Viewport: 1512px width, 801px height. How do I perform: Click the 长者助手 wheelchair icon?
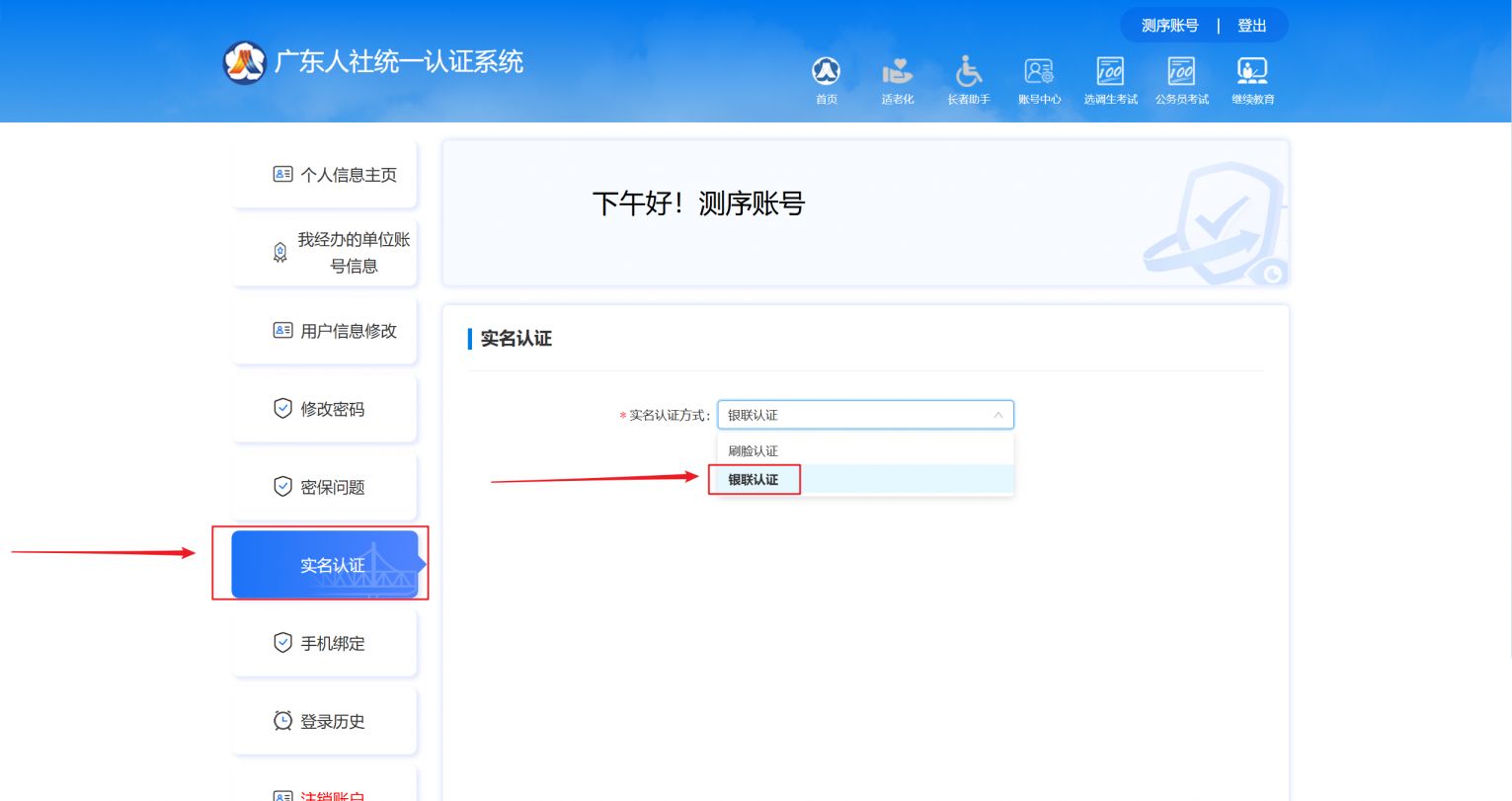pyautogui.click(x=968, y=72)
